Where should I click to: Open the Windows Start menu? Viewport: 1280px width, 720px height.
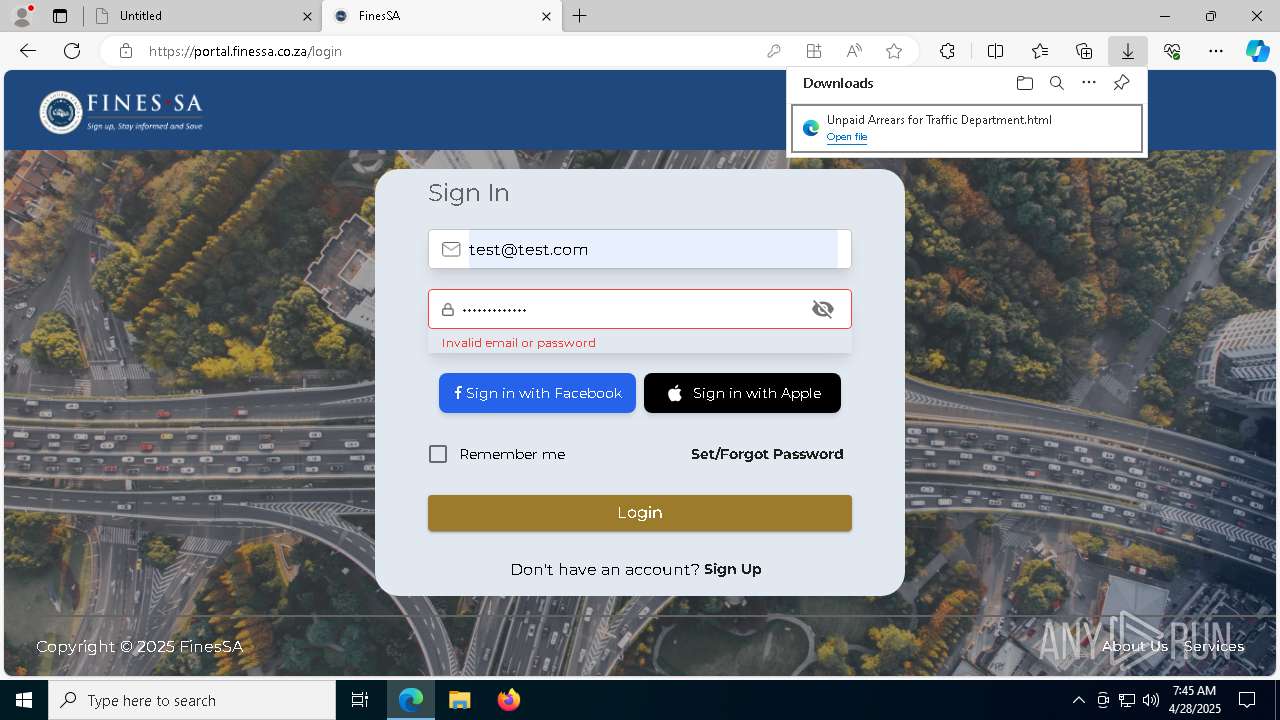24,700
